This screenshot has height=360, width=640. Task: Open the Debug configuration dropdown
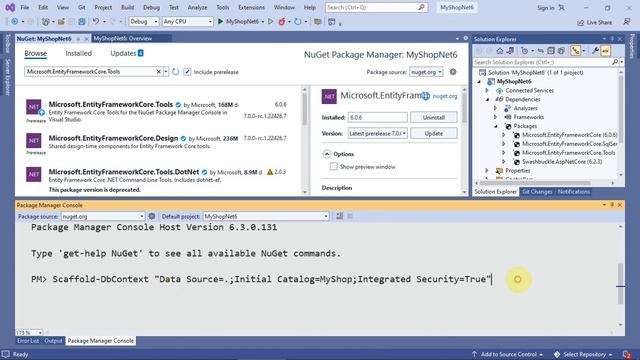(x=144, y=22)
